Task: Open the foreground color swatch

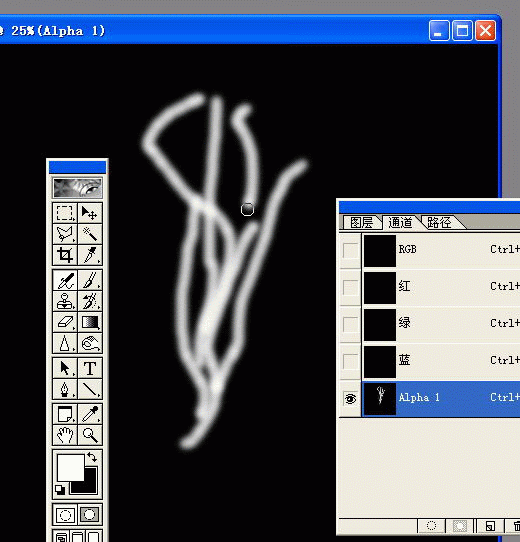Action: coord(71,468)
